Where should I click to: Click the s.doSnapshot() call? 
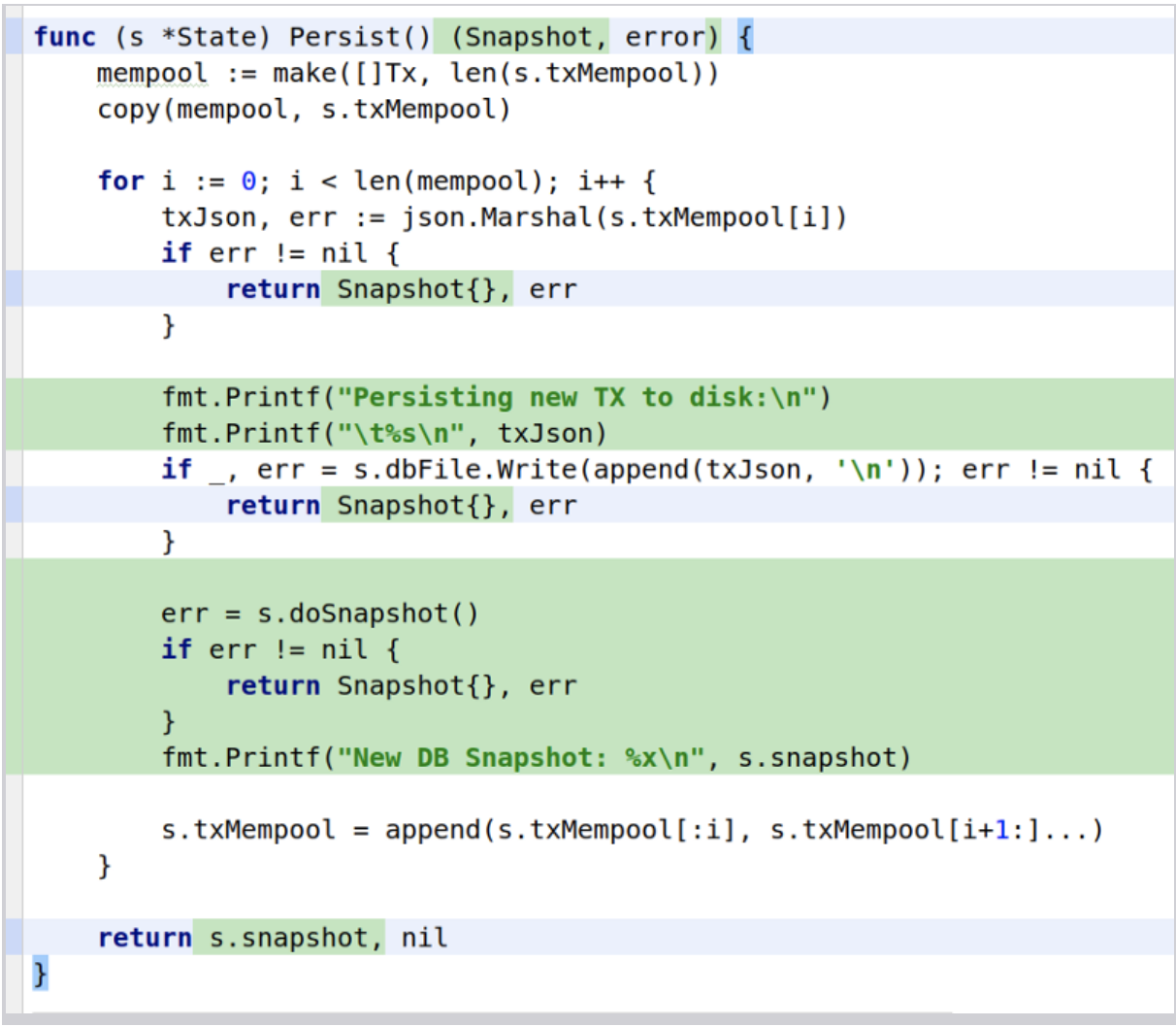pyautogui.click(x=367, y=613)
